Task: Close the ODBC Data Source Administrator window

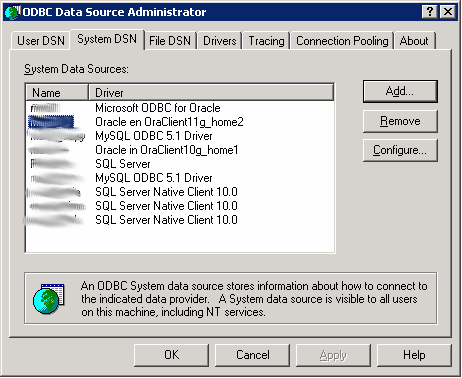Action: pyautogui.click(x=448, y=12)
